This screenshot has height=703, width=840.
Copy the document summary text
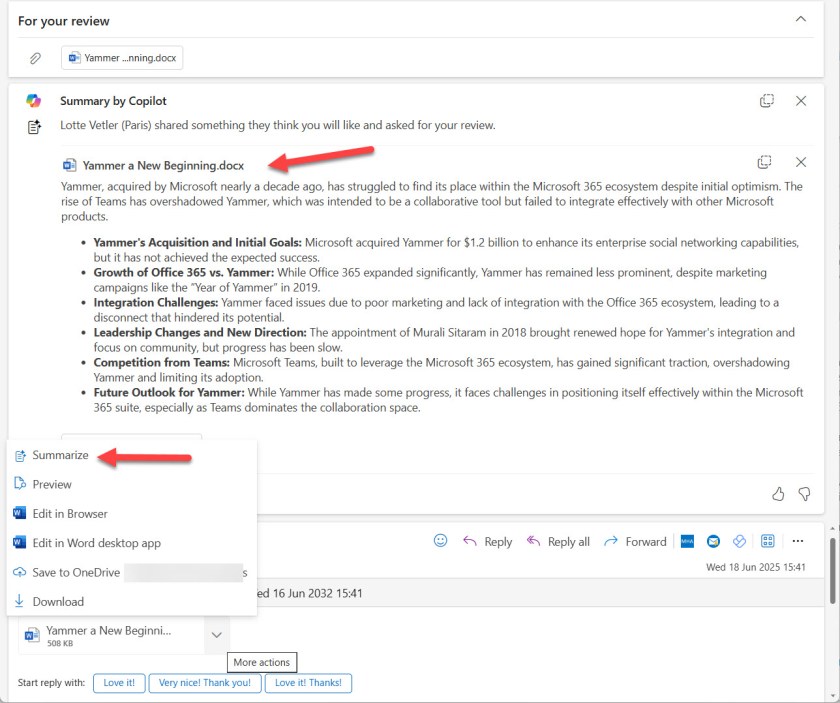[764, 162]
